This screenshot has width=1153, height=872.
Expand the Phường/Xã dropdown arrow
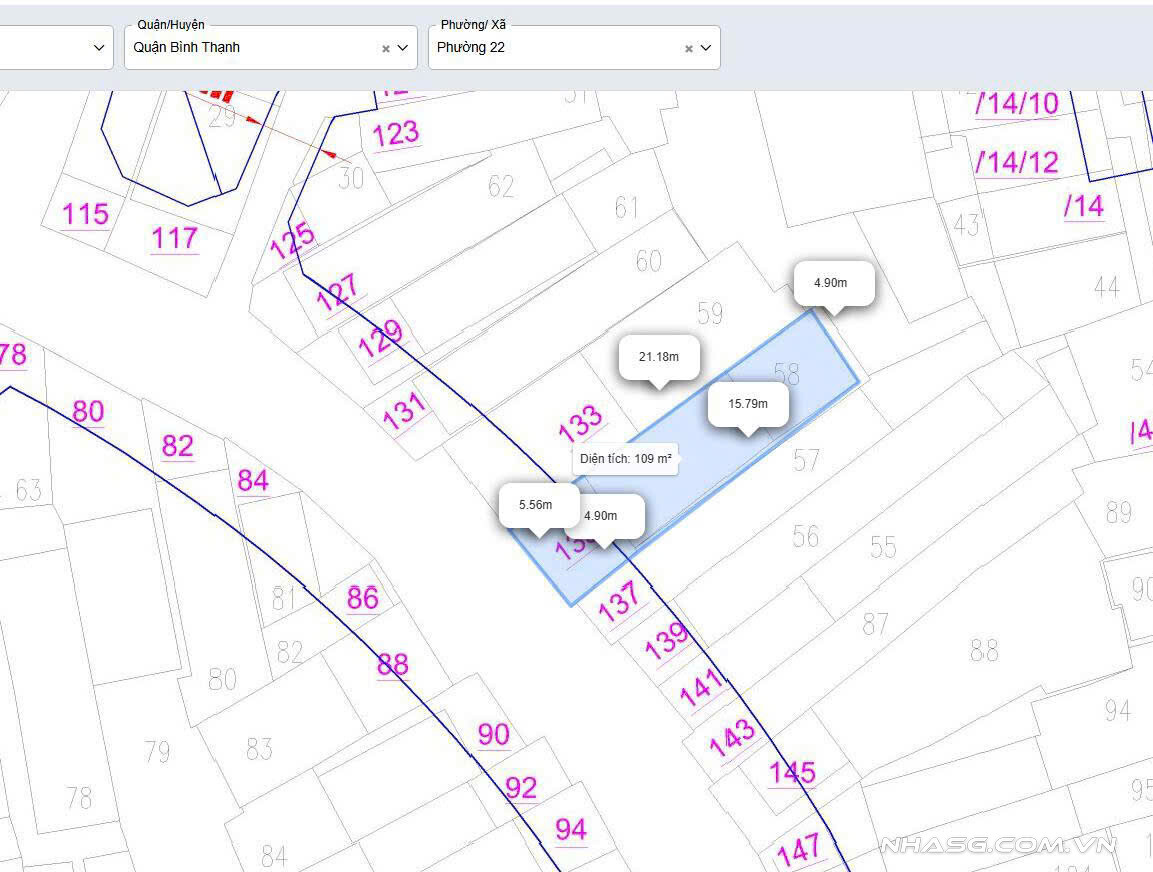click(706, 48)
